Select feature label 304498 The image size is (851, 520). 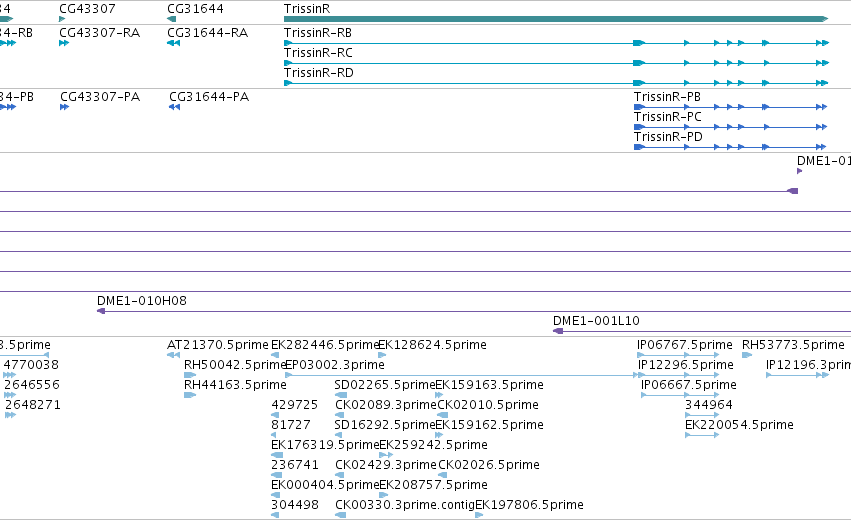pos(295,505)
